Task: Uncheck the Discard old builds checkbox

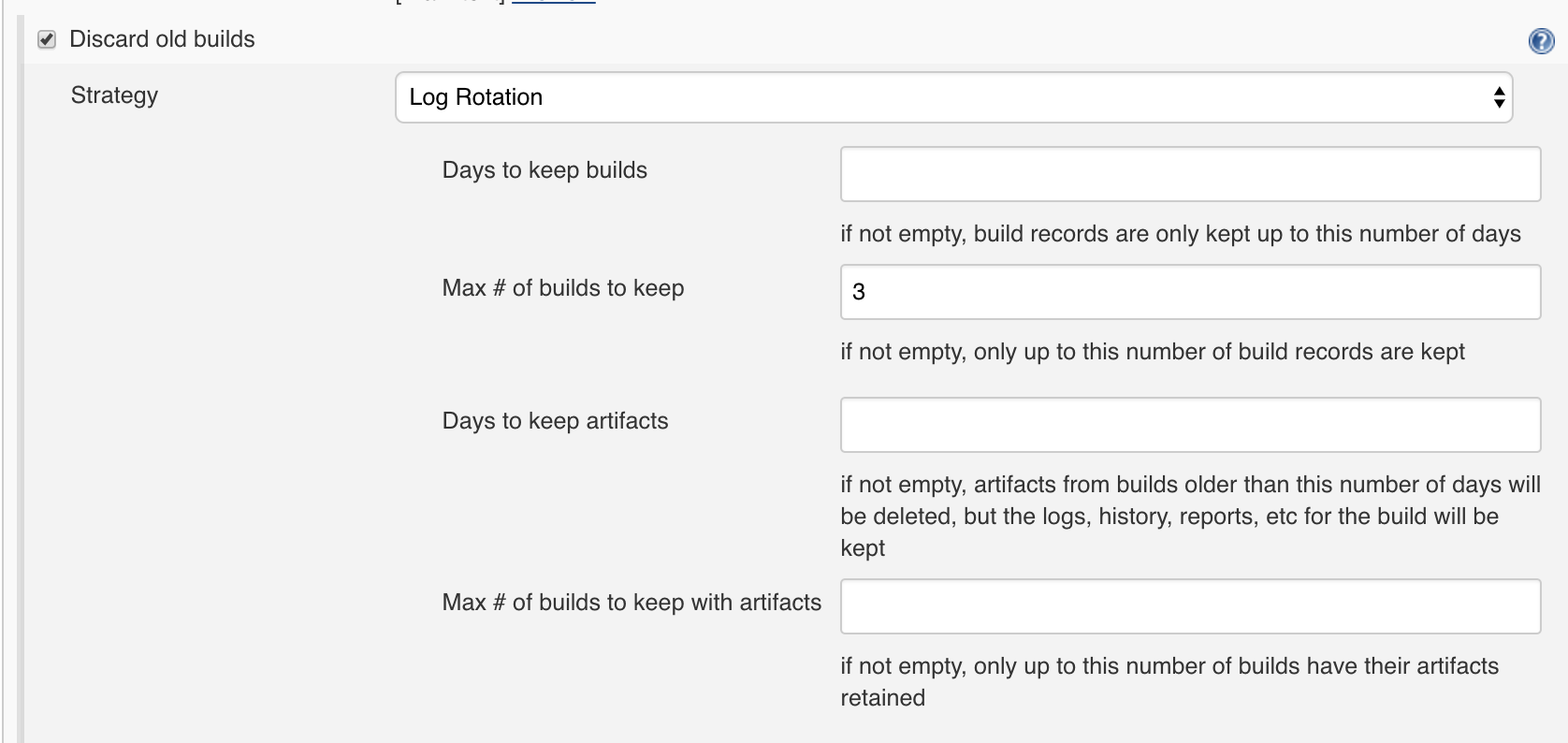Action: (47, 40)
